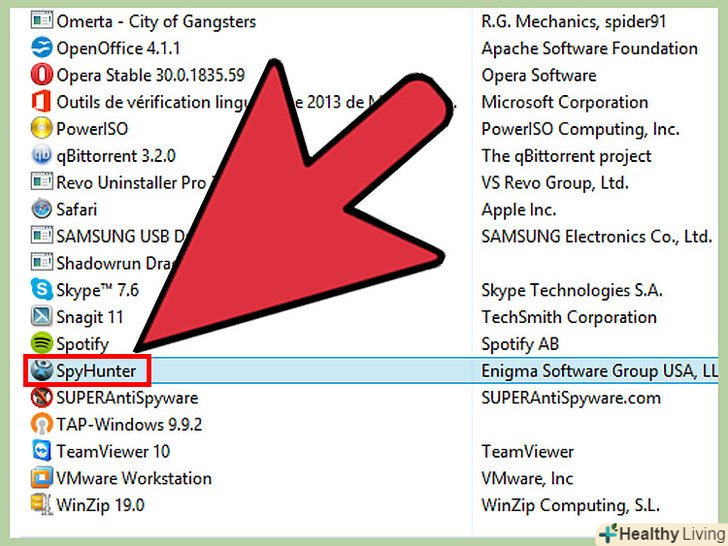Click publisher TechSmith Corporation
Image resolution: width=728 pixels, height=546 pixels.
click(569, 318)
